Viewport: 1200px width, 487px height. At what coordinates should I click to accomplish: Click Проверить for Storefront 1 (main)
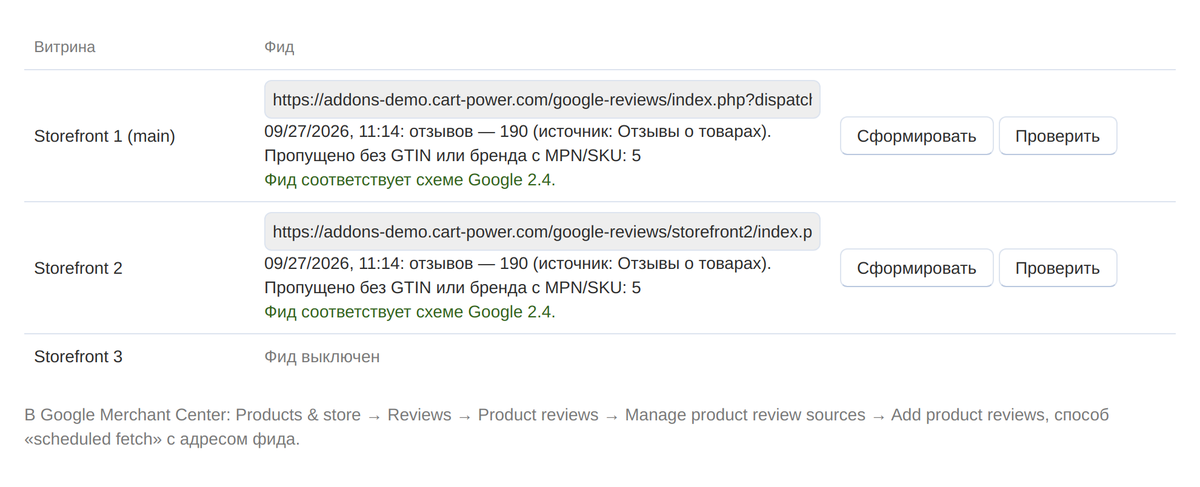[x=1058, y=136]
